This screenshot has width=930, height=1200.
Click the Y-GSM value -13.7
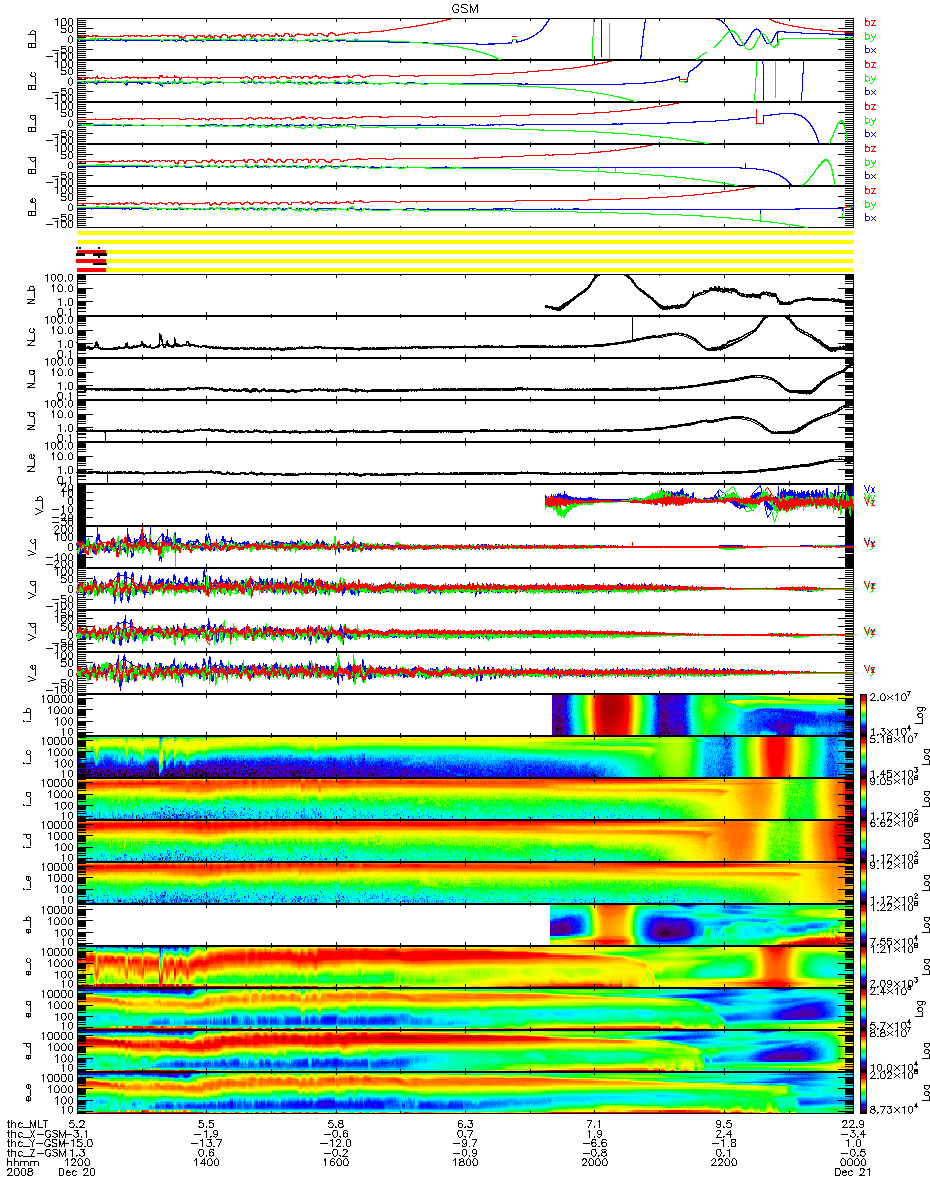(206, 1144)
